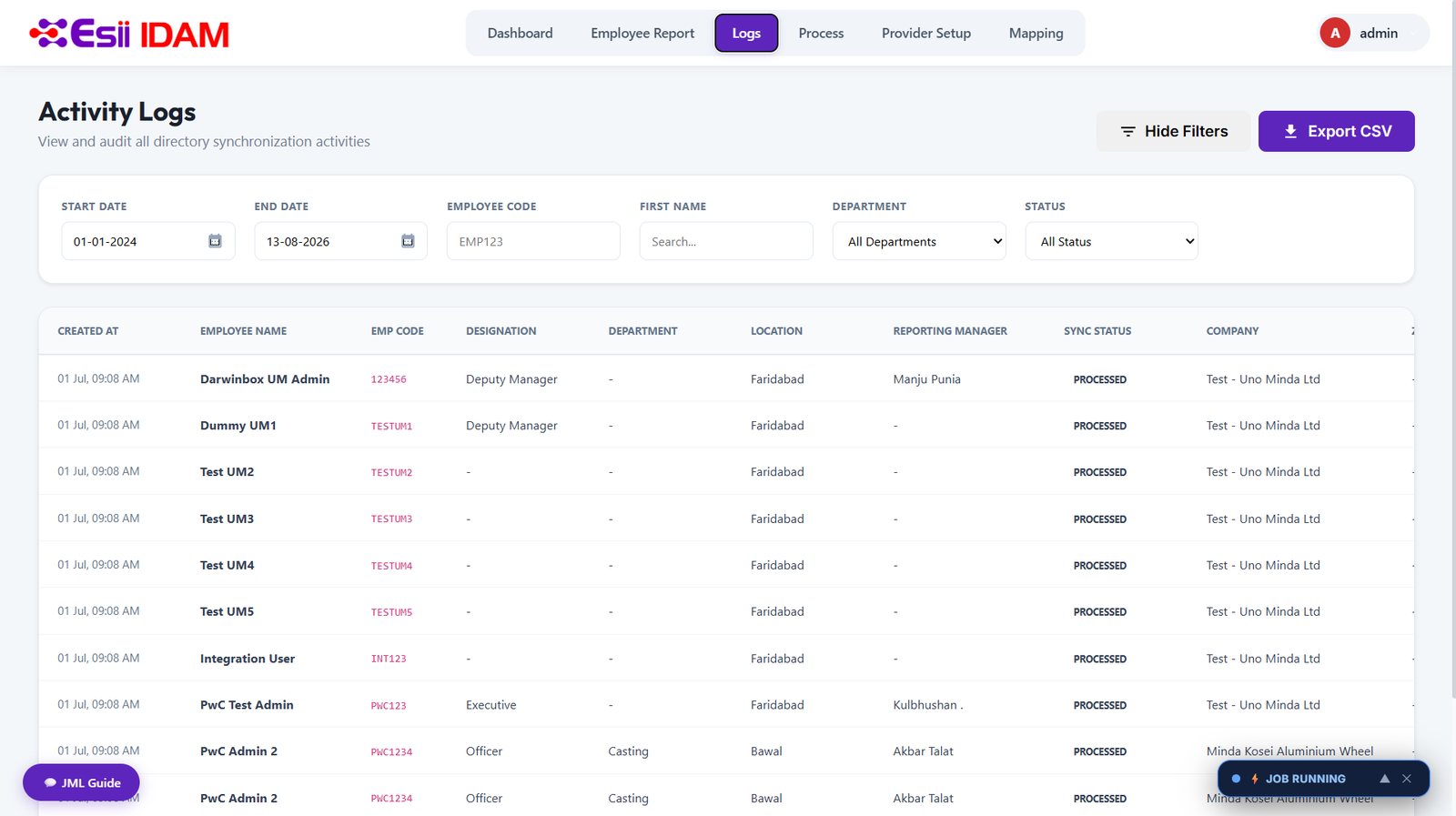Image resolution: width=1456 pixels, height=816 pixels.
Task: Open the End Date calendar picker icon
Action: click(x=408, y=241)
